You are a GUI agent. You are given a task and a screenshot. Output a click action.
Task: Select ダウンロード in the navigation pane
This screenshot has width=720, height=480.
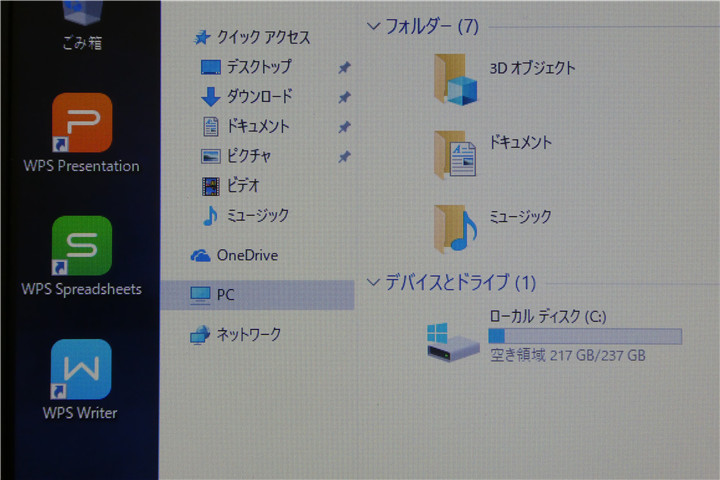(259, 96)
